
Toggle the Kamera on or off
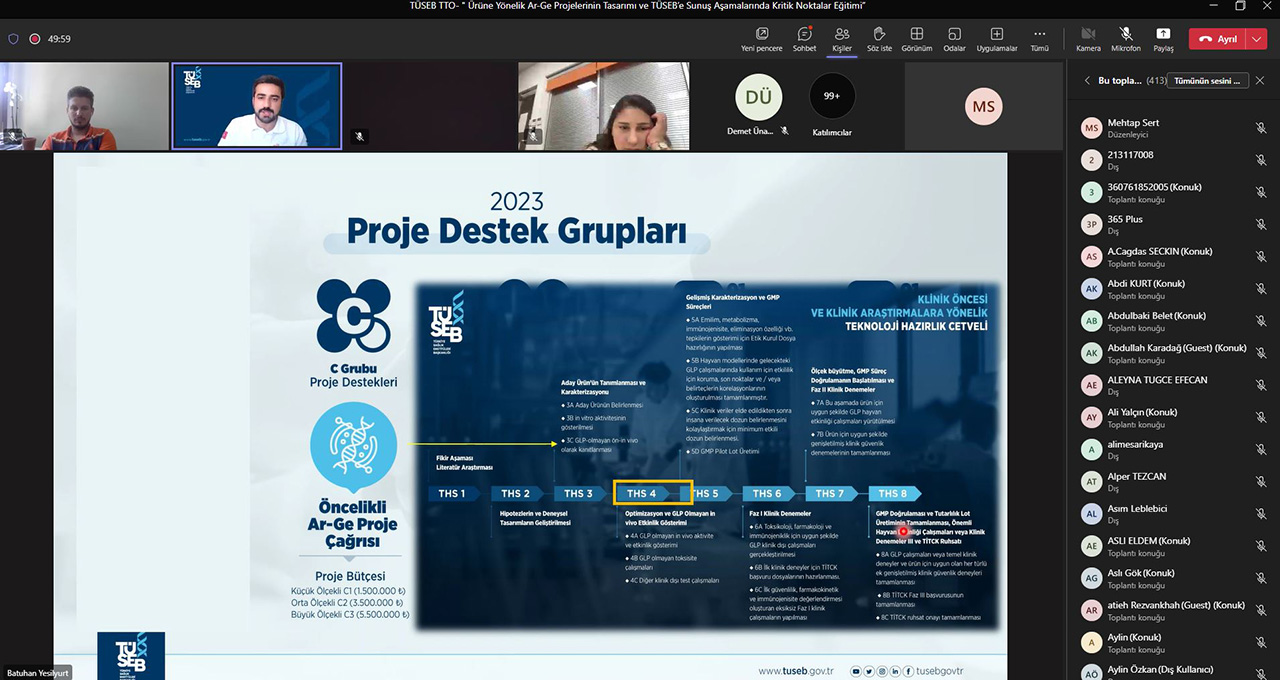point(1088,39)
